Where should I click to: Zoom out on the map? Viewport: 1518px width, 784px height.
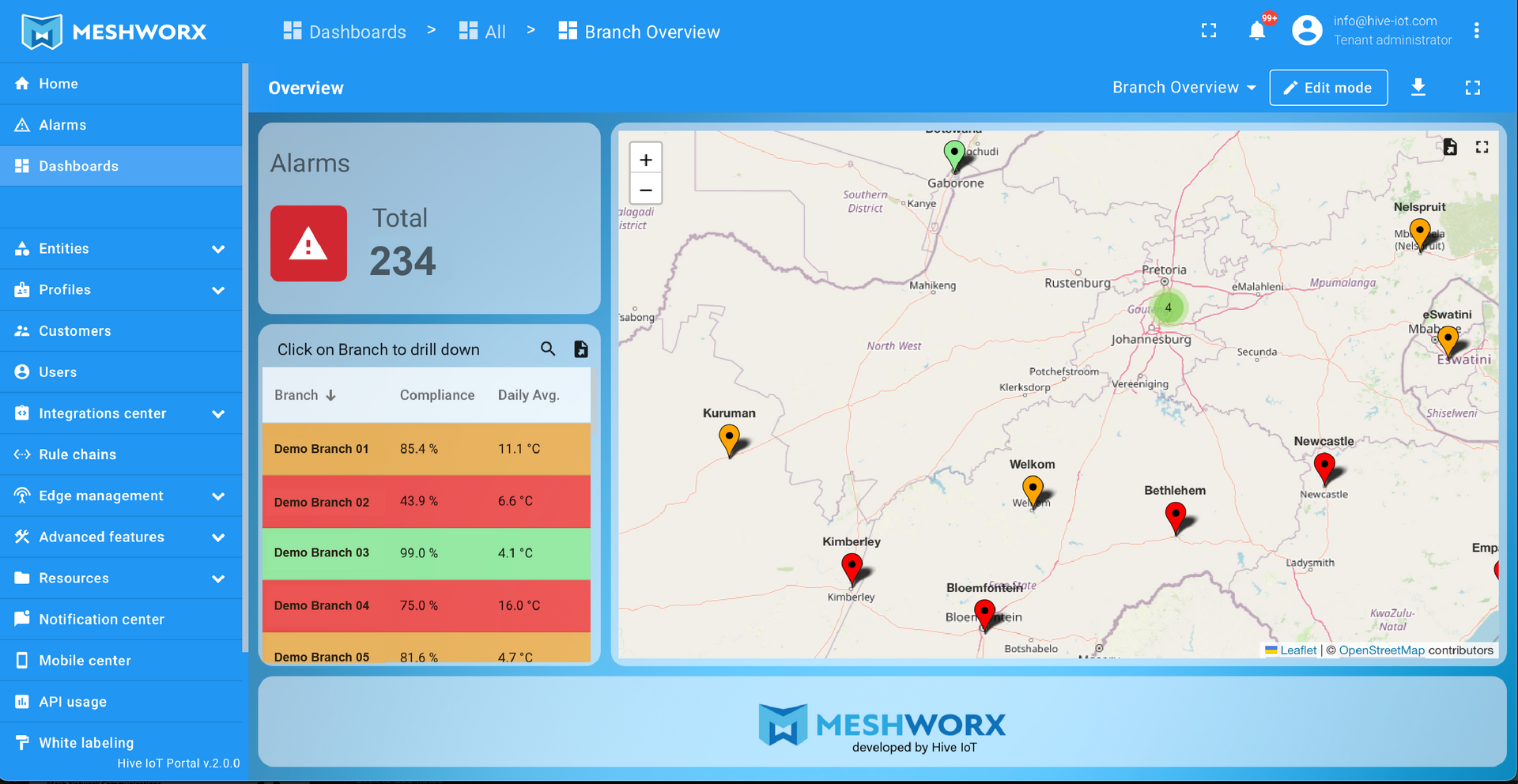(x=646, y=190)
